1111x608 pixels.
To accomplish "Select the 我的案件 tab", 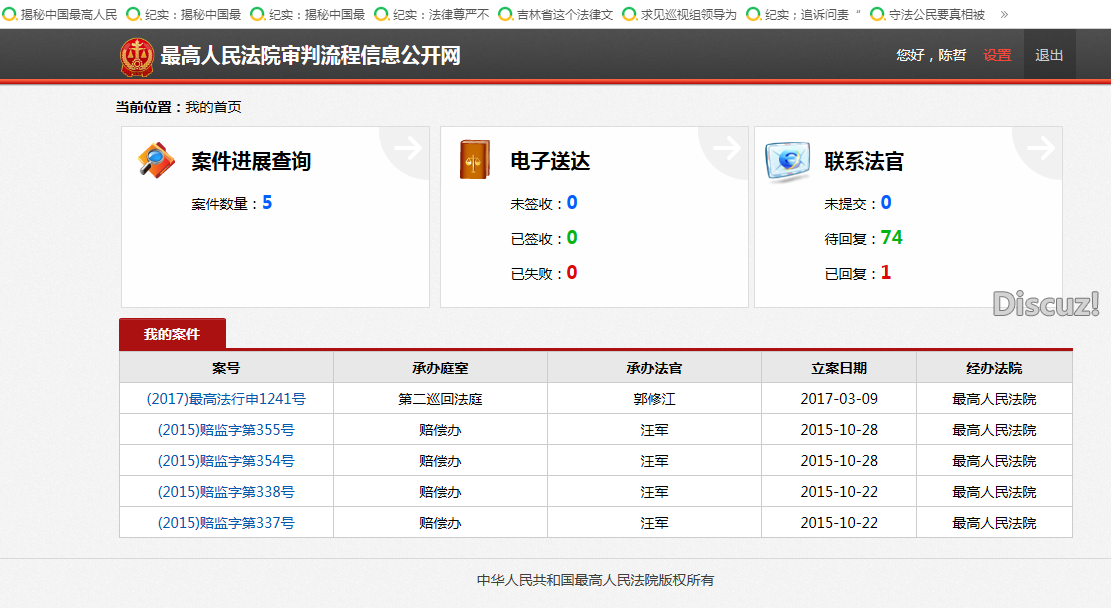I will 172,334.
